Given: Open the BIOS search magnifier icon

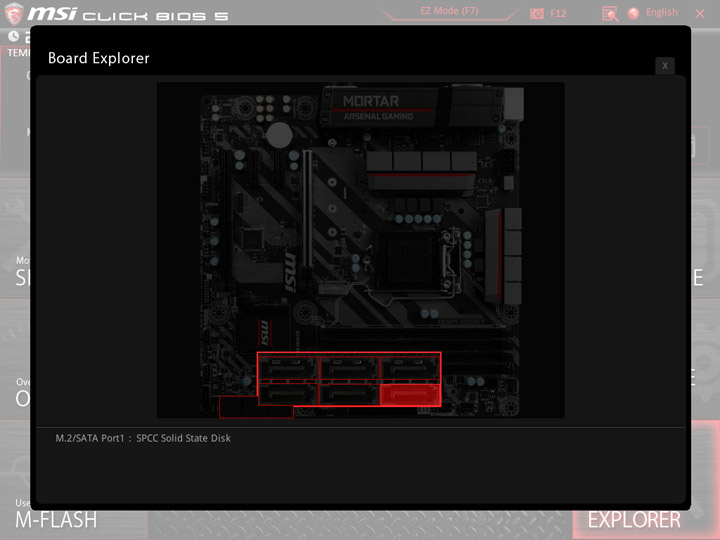Looking at the screenshot, I should pos(610,14).
